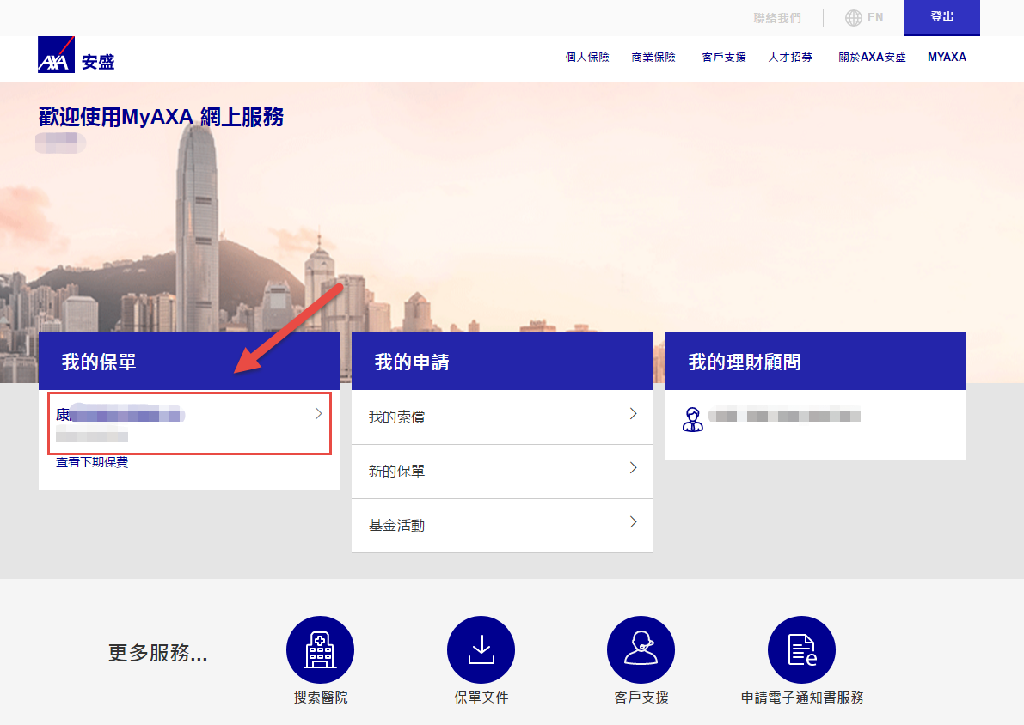Expand the 新的保單 row chevron

pos(633,468)
